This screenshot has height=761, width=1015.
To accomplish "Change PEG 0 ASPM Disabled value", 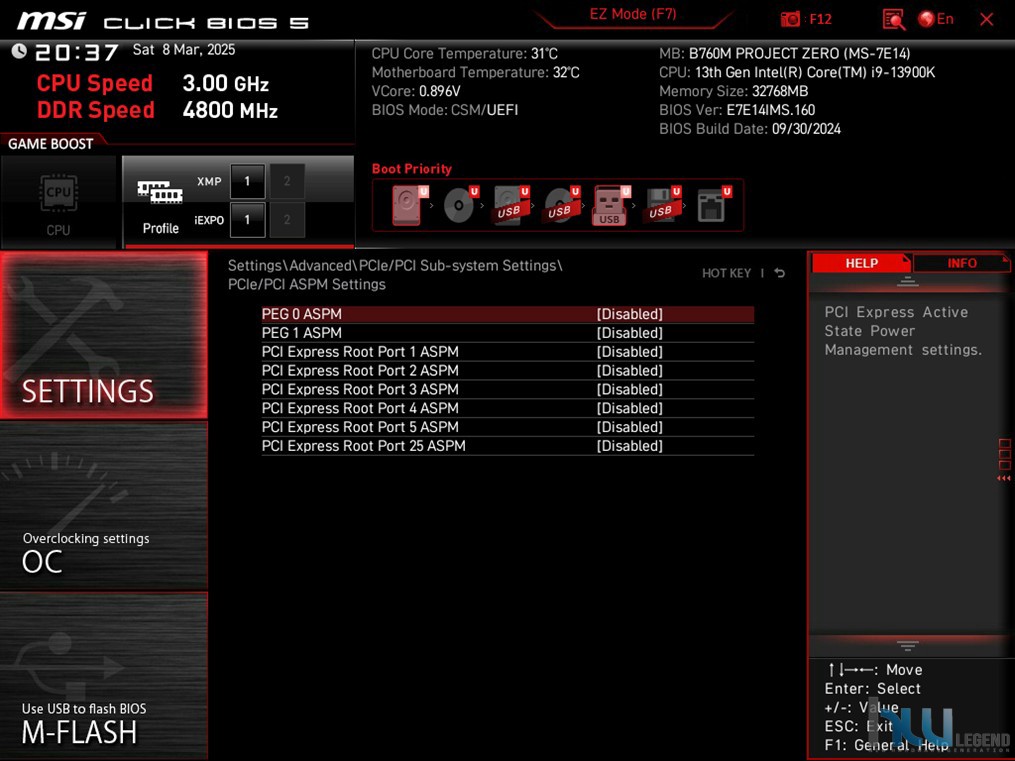I will [x=629, y=314].
